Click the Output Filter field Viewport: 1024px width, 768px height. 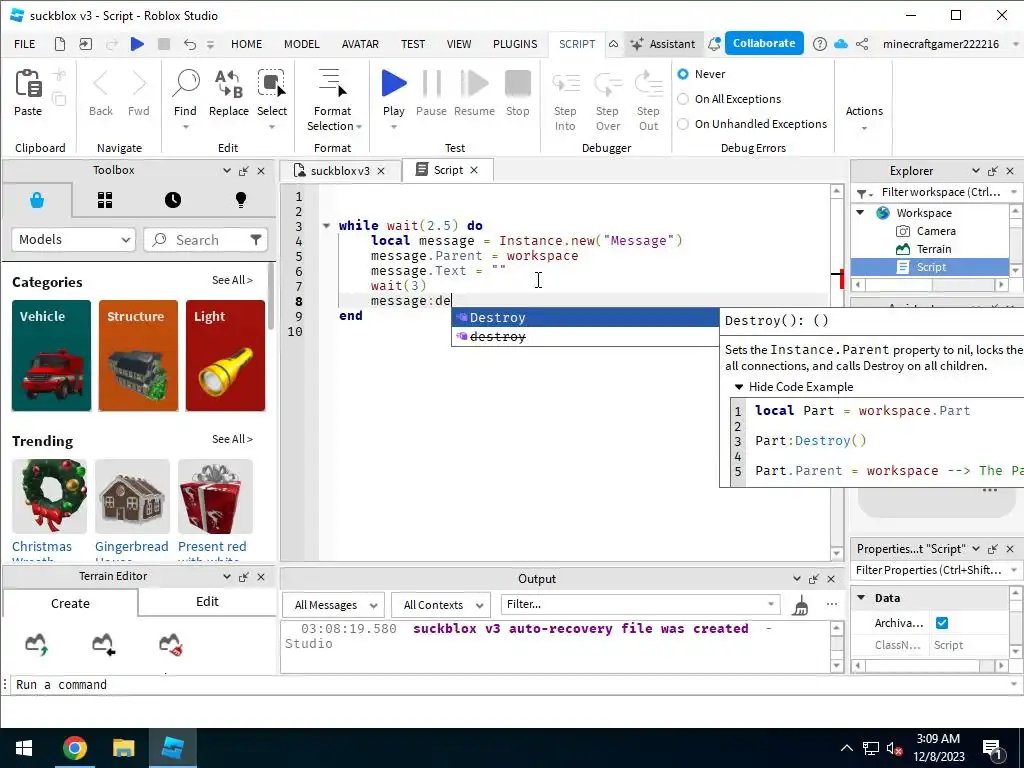[x=640, y=604]
